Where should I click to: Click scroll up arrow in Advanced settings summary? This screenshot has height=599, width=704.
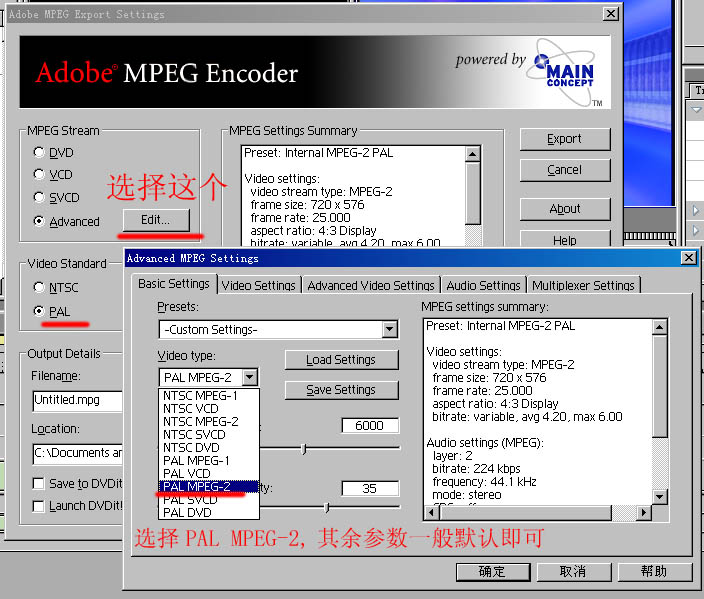[x=659, y=327]
